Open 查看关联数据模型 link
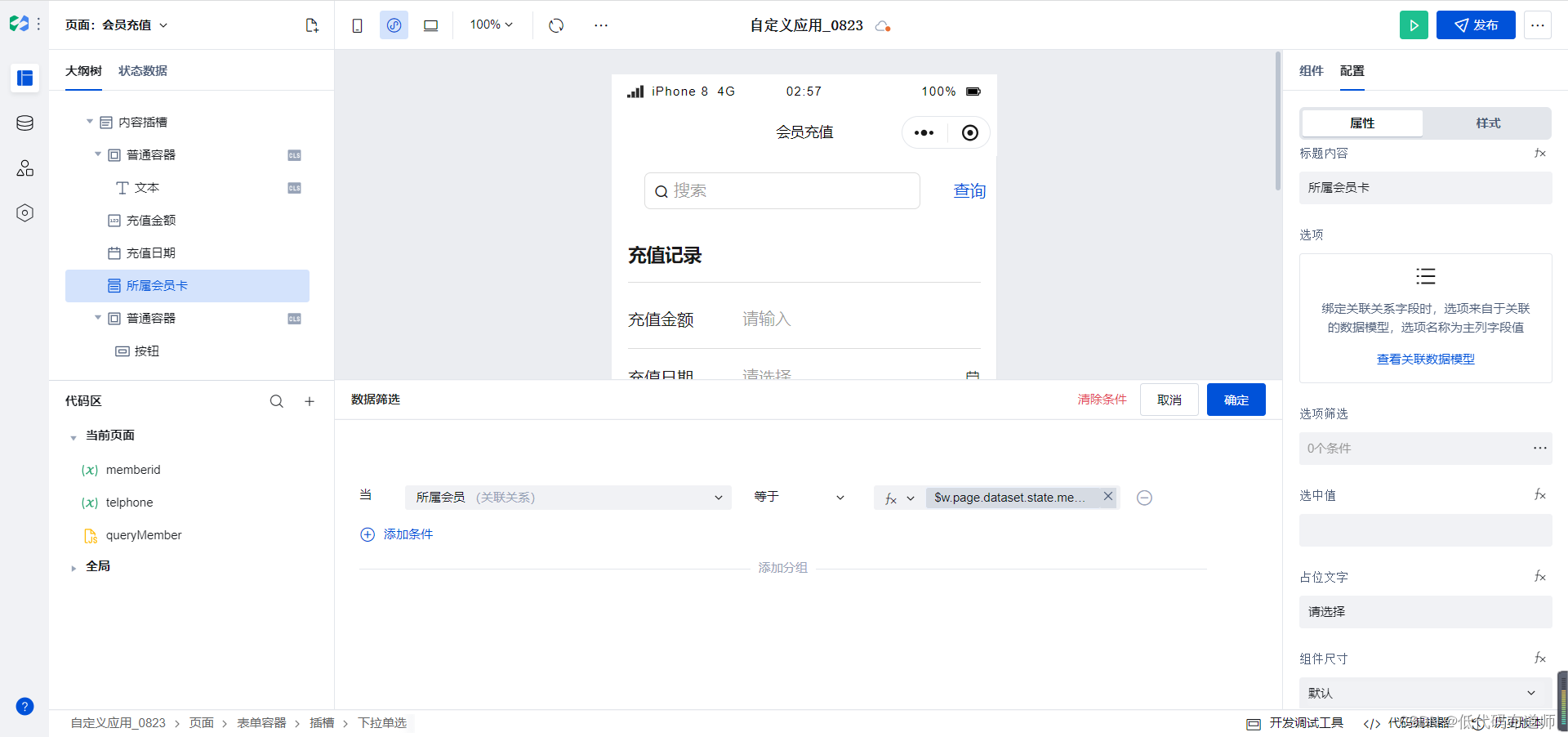This screenshot has height=737, width=1568. (x=1426, y=359)
